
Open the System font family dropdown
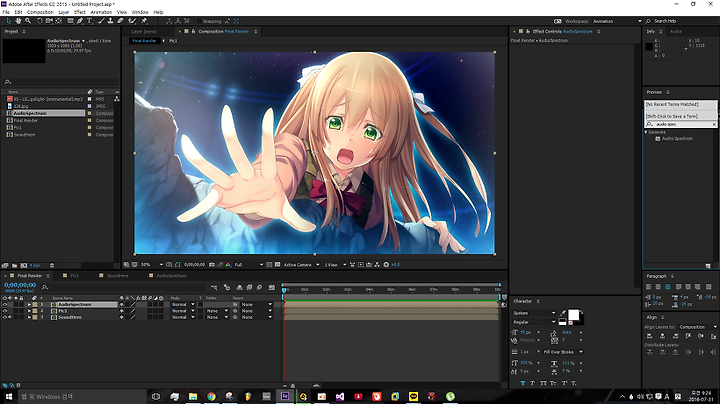click(x=534, y=313)
